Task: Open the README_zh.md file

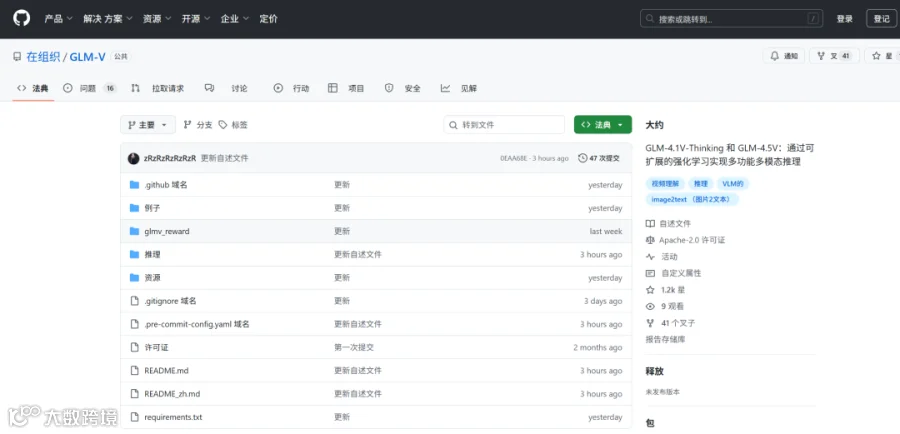Action: coord(172,394)
